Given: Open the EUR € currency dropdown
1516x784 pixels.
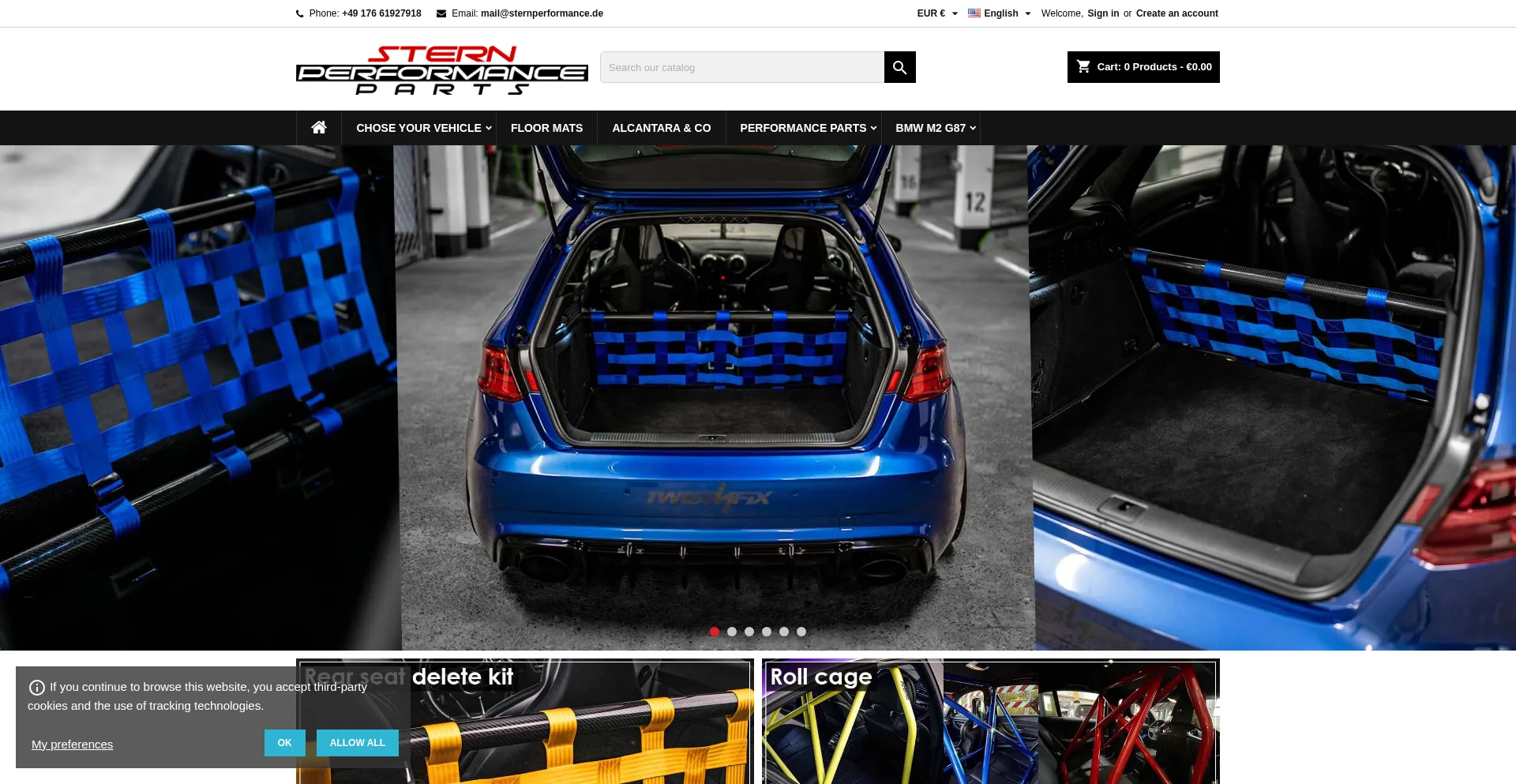Looking at the screenshot, I should click(937, 13).
